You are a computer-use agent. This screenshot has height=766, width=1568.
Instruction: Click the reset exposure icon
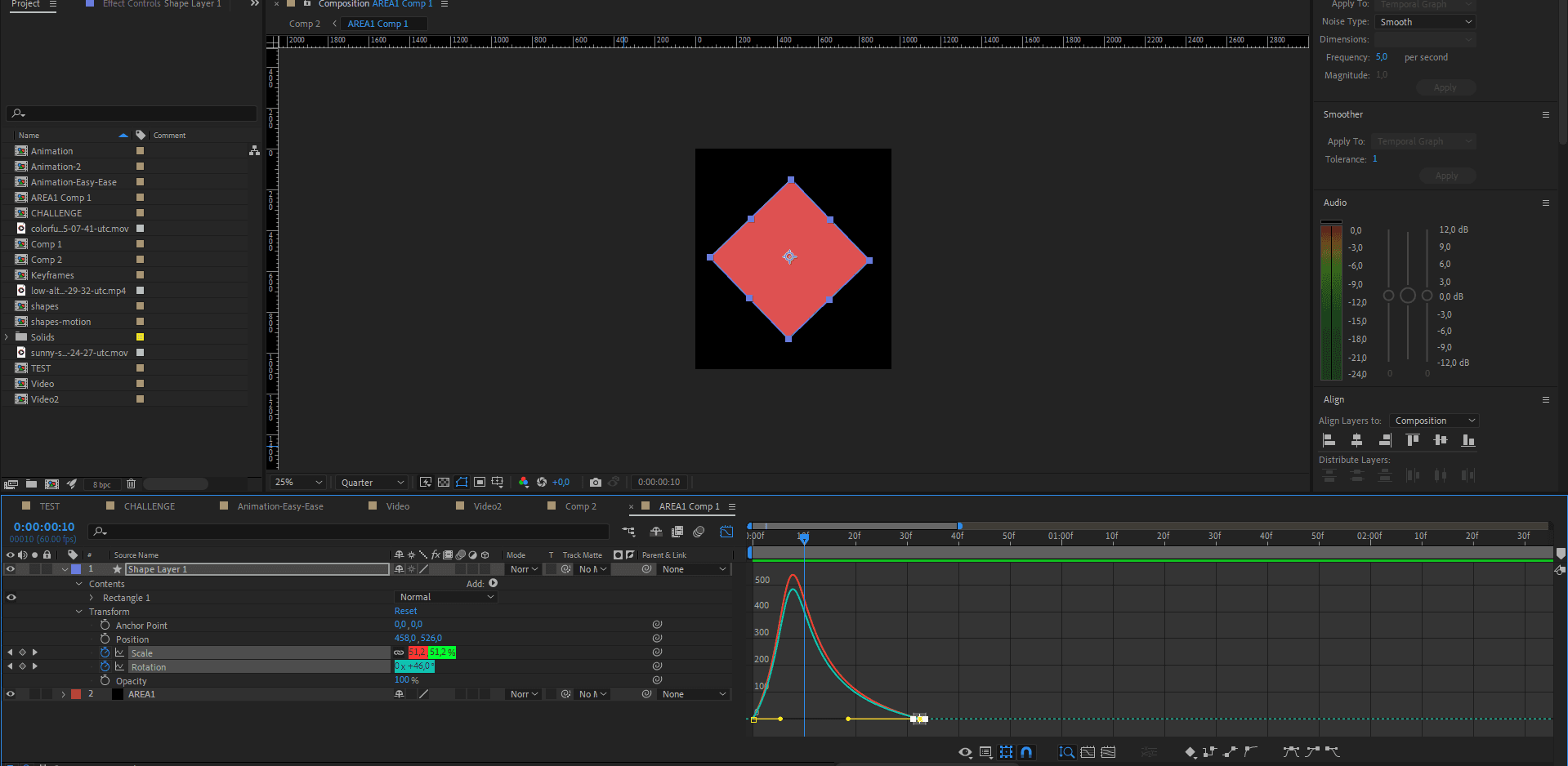point(542,482)
